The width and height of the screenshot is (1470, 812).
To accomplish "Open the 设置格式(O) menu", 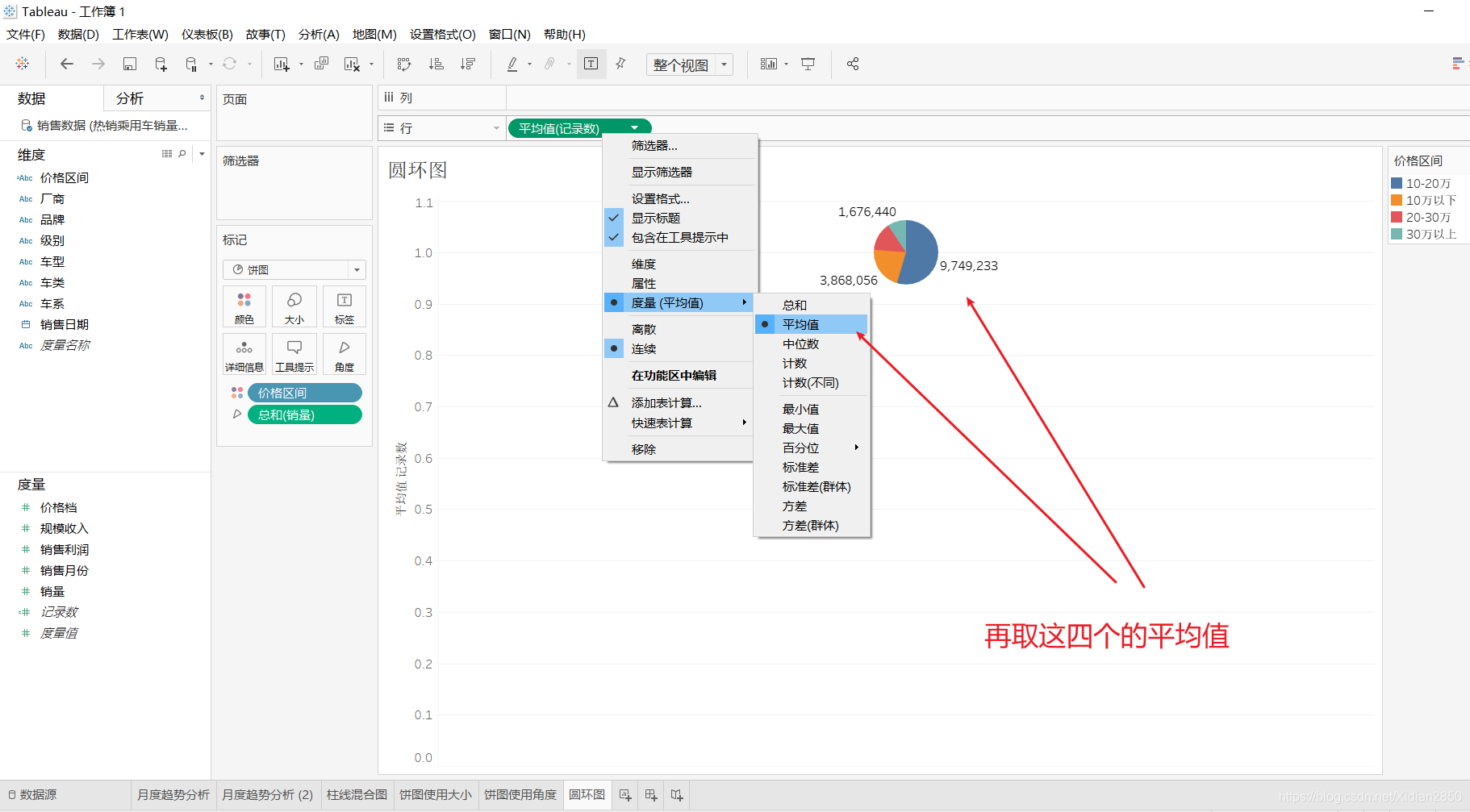I will 443,35.
